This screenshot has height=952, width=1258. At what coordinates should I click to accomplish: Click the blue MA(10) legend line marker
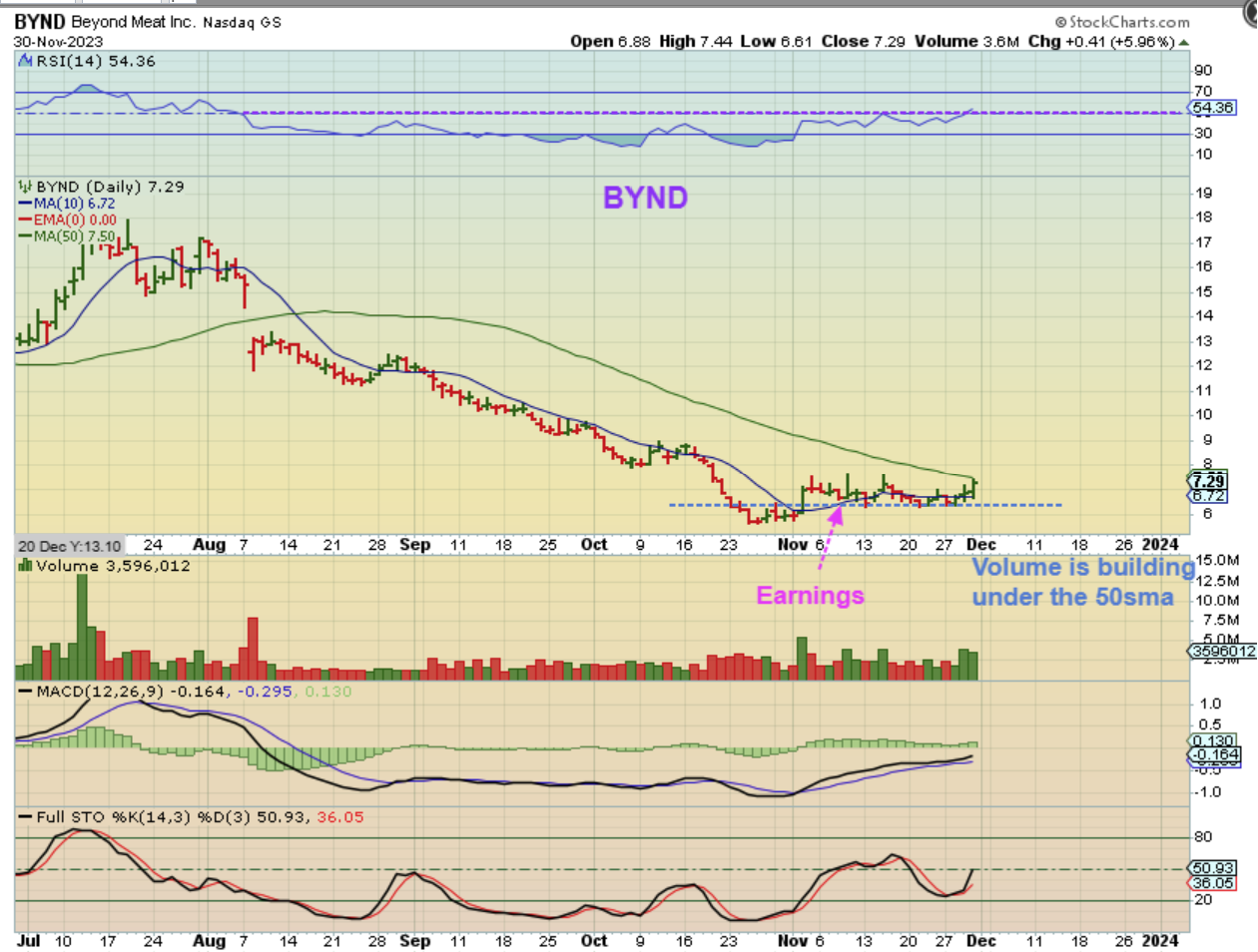pos(26,204)
